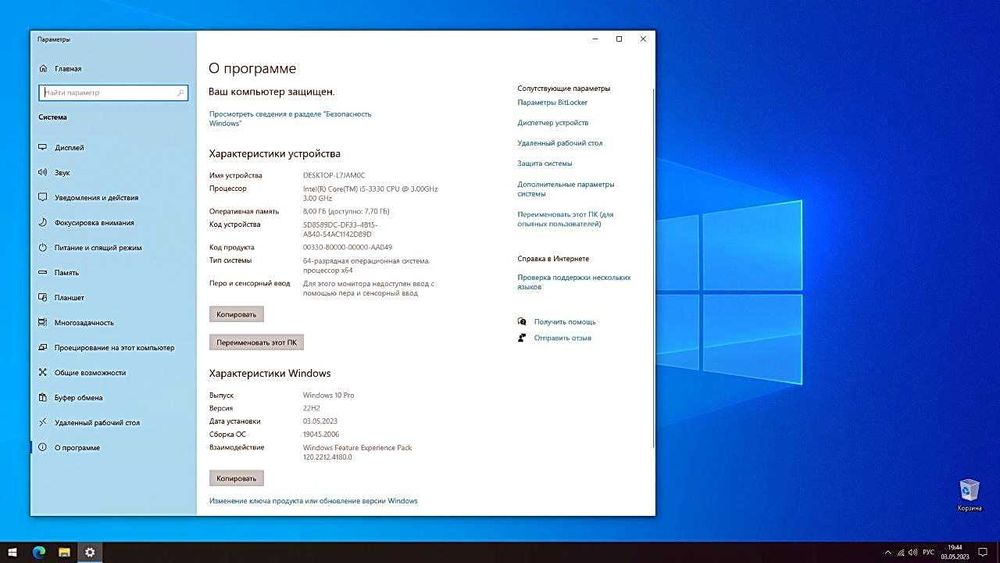Open Фокусировка внимания moon icon

point(43,223)
